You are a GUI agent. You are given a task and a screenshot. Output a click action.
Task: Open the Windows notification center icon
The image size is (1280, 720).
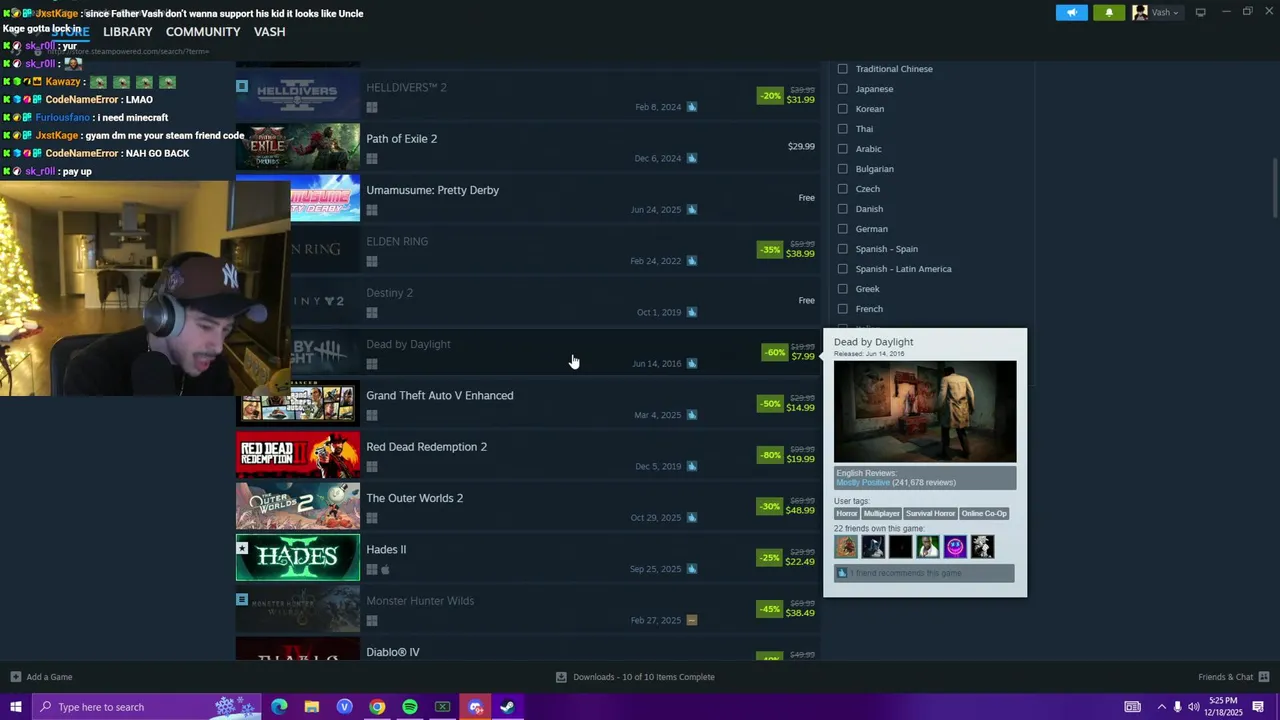1258,707
